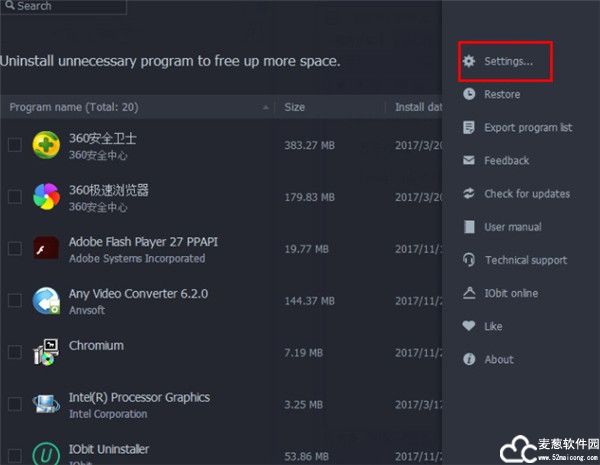Click the Settings gear icon
This screenshot has height=465, width=600.
[x=469, y=61]
